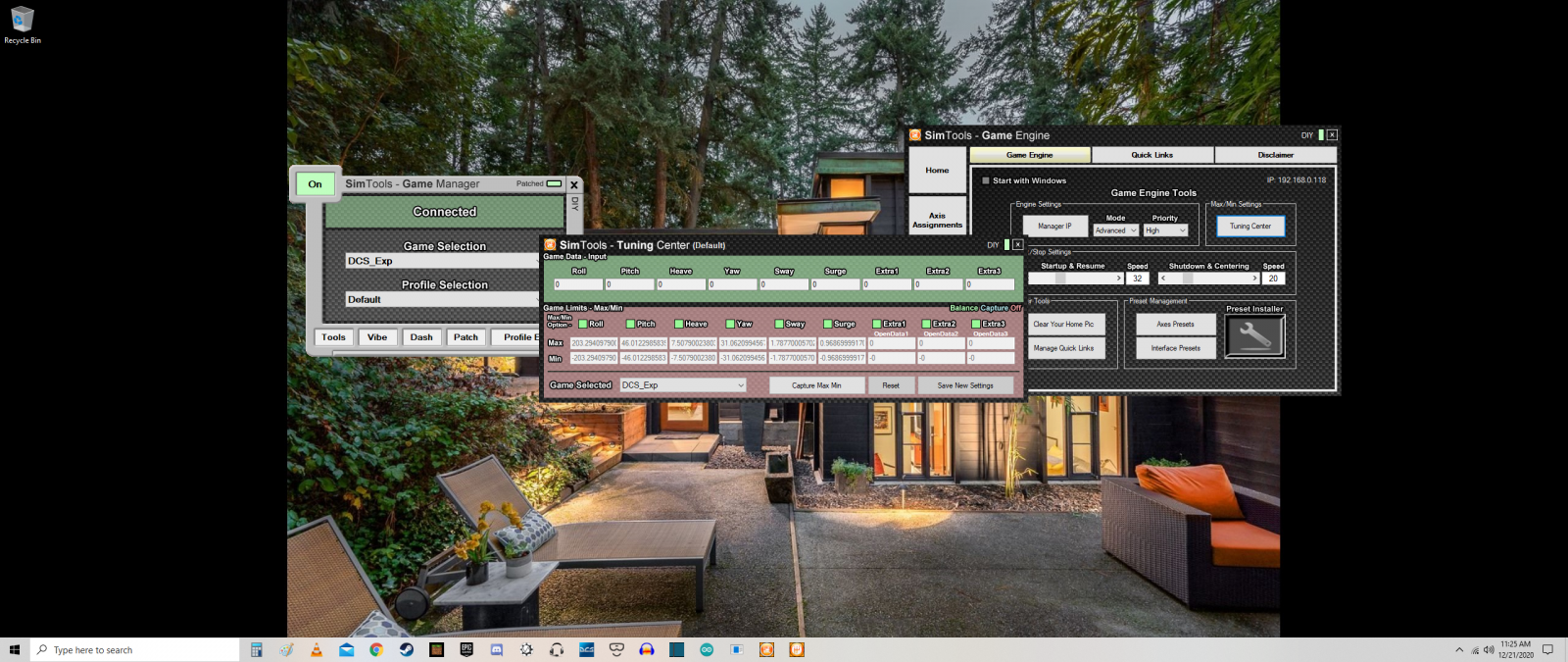1568x662 pixels.
Task: Open the Disclaimer tab
Action: pos(1275,155)
